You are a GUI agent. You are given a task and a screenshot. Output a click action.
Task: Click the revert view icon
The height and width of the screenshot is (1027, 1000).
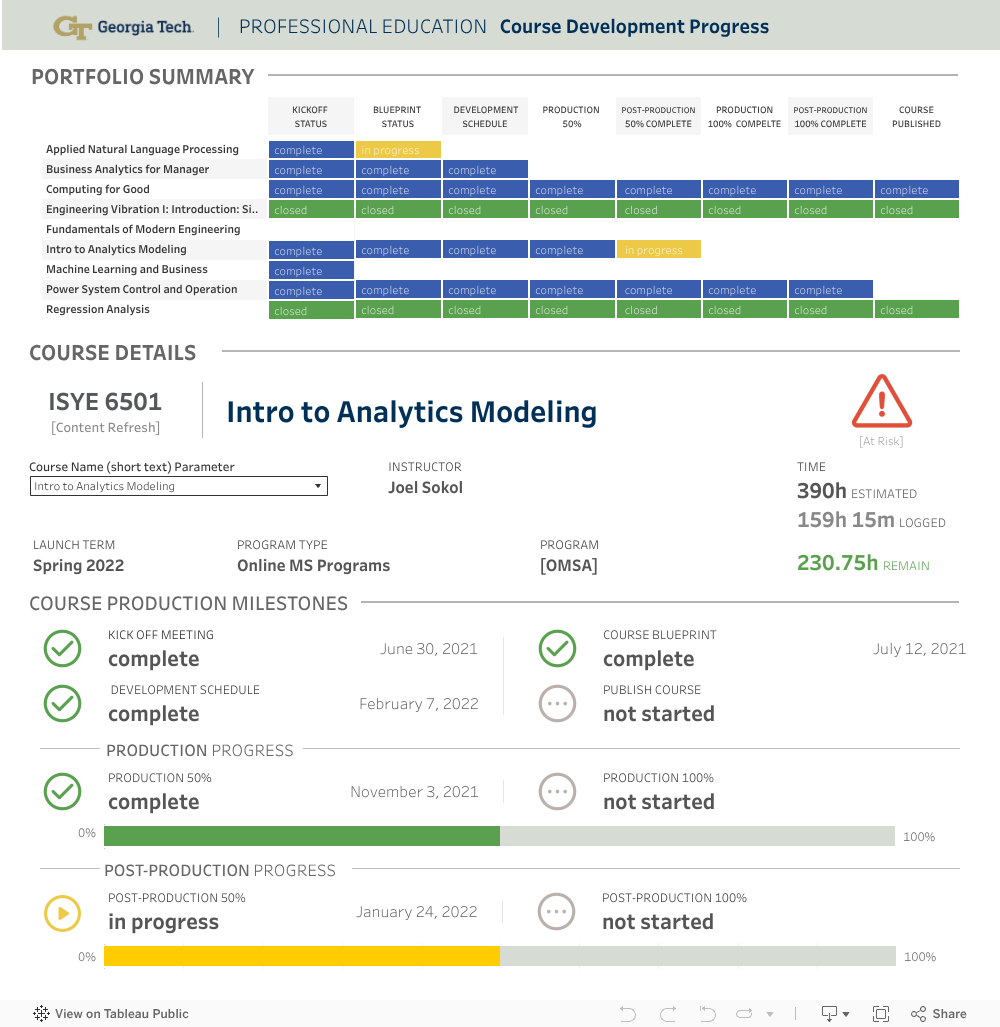(x=708, y=1014)
